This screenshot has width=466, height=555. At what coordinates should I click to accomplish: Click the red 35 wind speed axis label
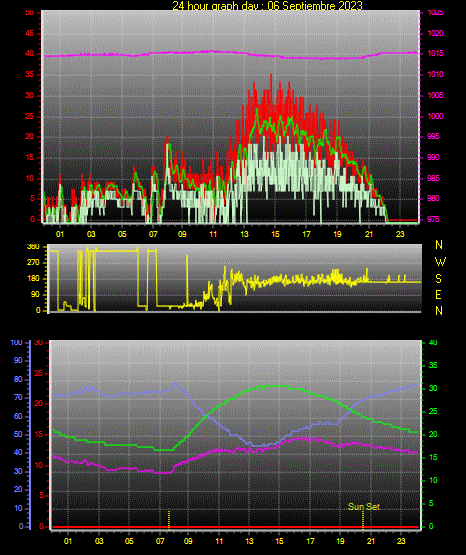pyautogui.click(x=30, y=74)
